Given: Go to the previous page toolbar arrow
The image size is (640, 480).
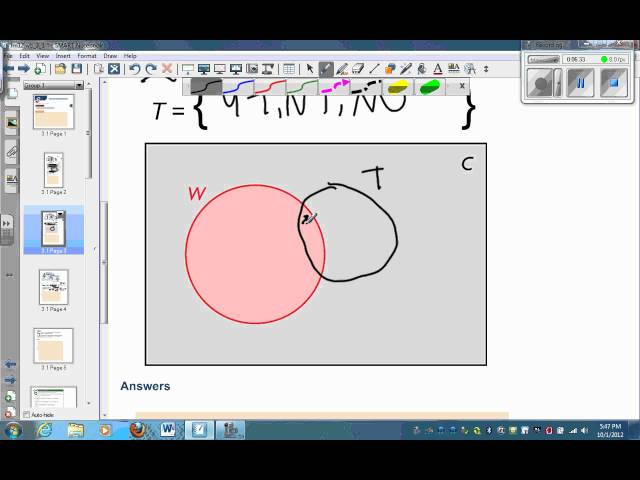Looking at the screenshot, I should coord(9,69).
